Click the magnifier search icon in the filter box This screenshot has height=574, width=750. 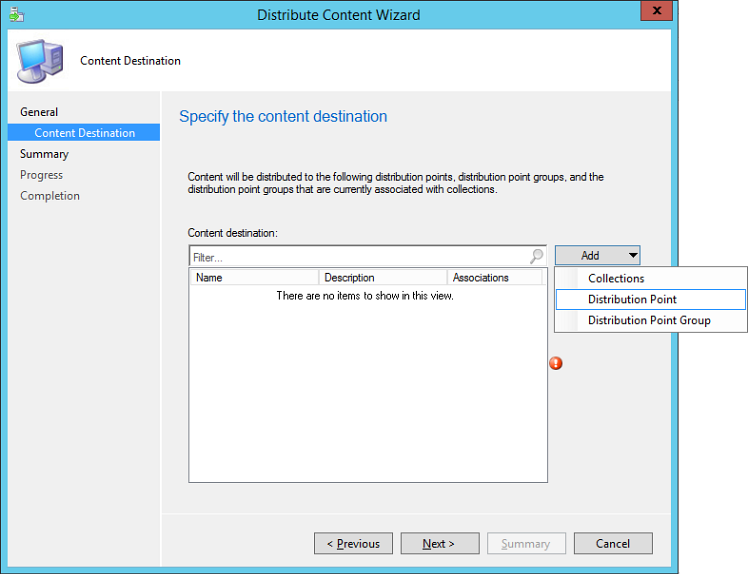point(537,257)
